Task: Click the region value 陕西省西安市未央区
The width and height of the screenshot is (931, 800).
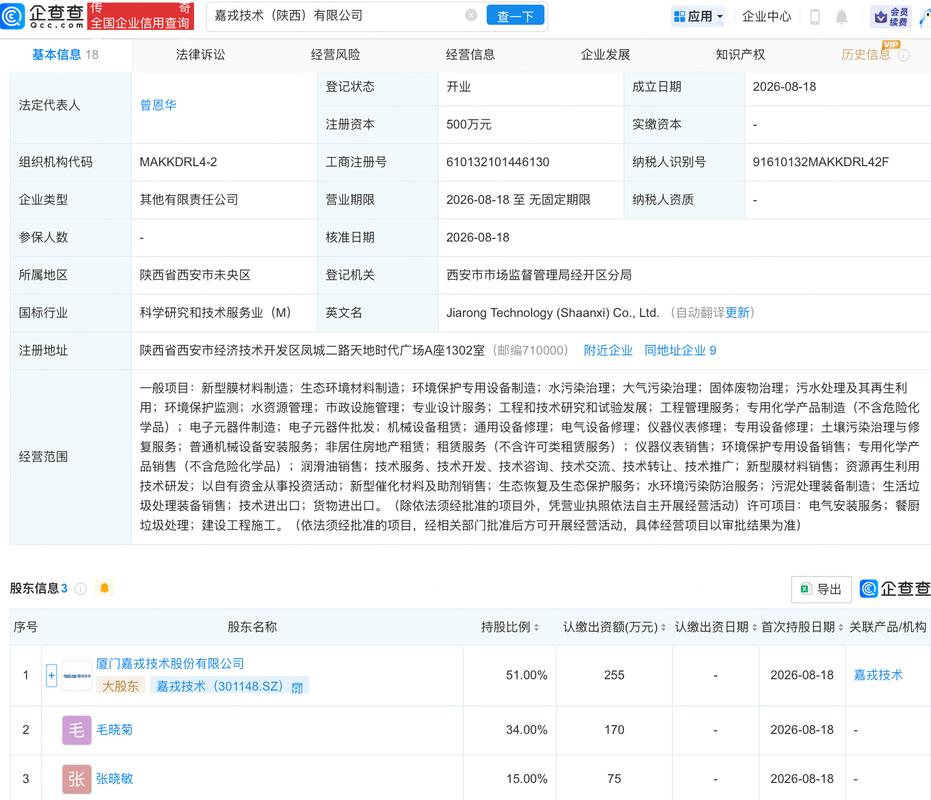Action: tap(195, 275)
